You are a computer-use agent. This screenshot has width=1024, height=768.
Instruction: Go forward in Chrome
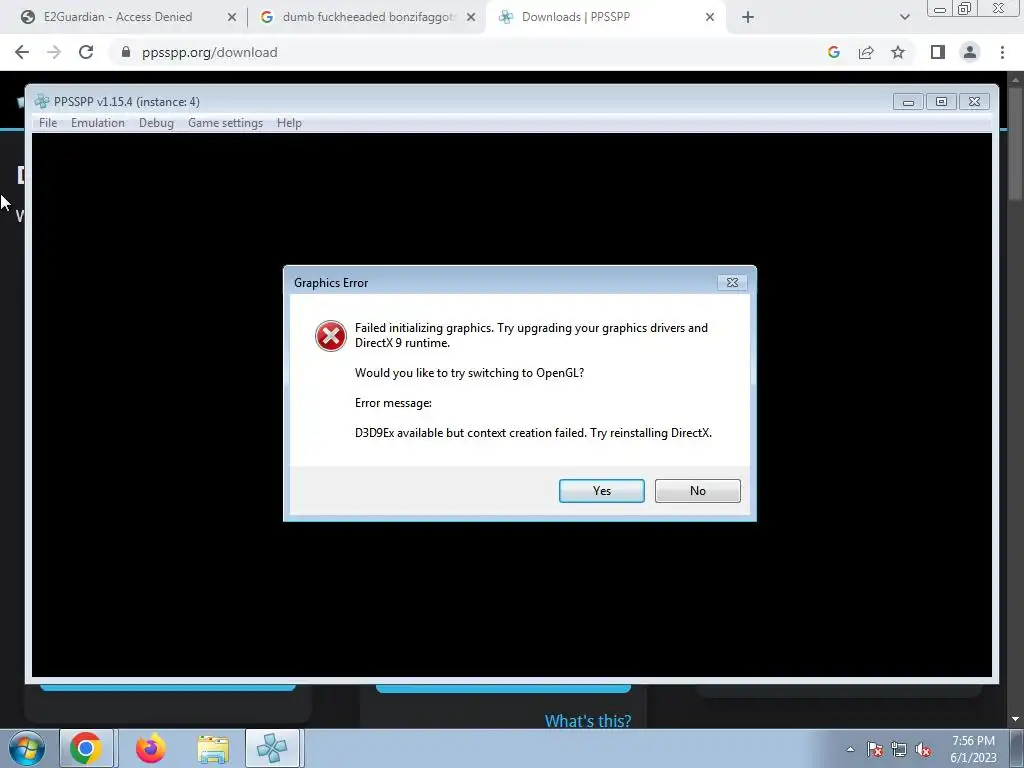point(54,52)
